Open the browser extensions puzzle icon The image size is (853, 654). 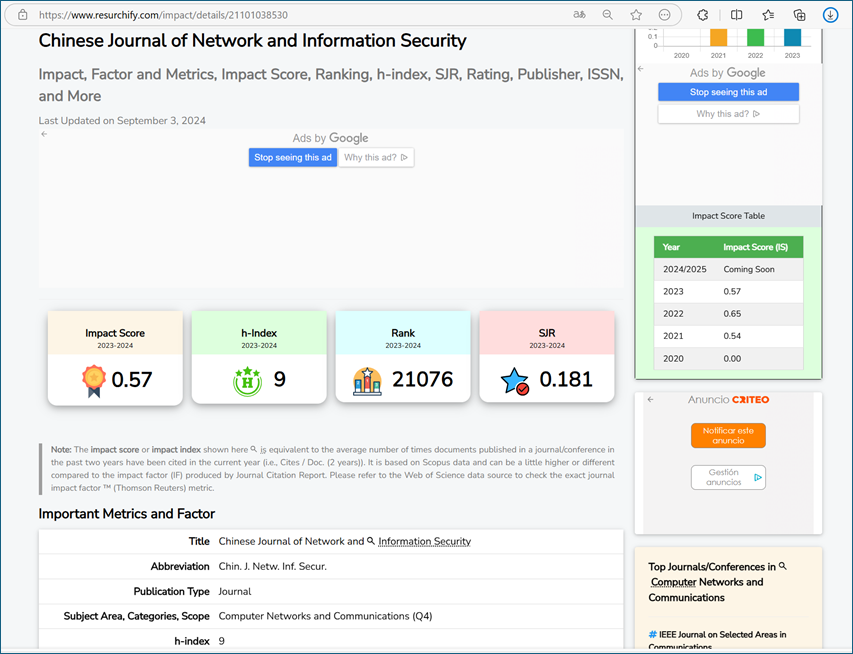[x=703, y=15]
